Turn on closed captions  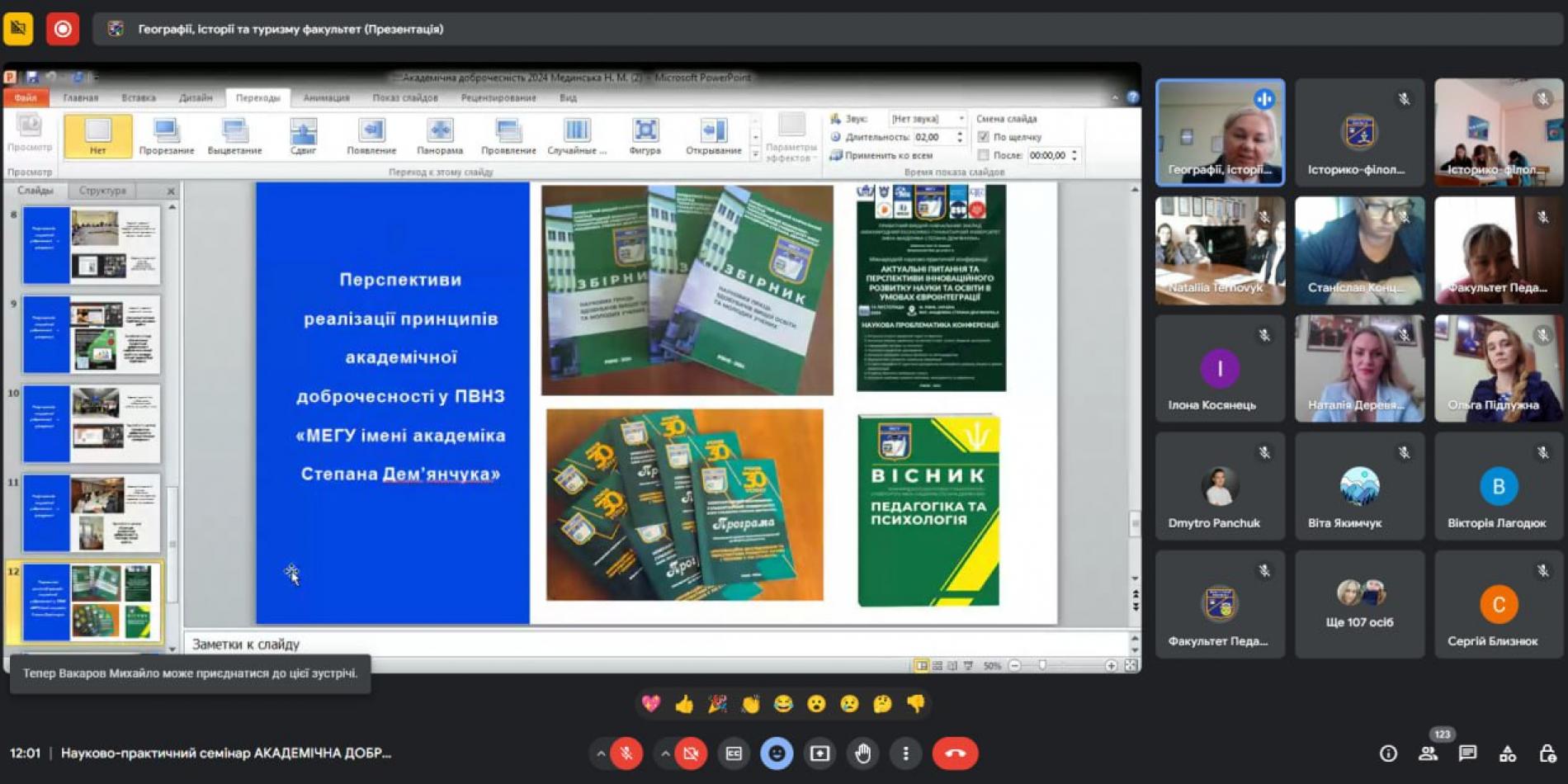pos(734,753)
